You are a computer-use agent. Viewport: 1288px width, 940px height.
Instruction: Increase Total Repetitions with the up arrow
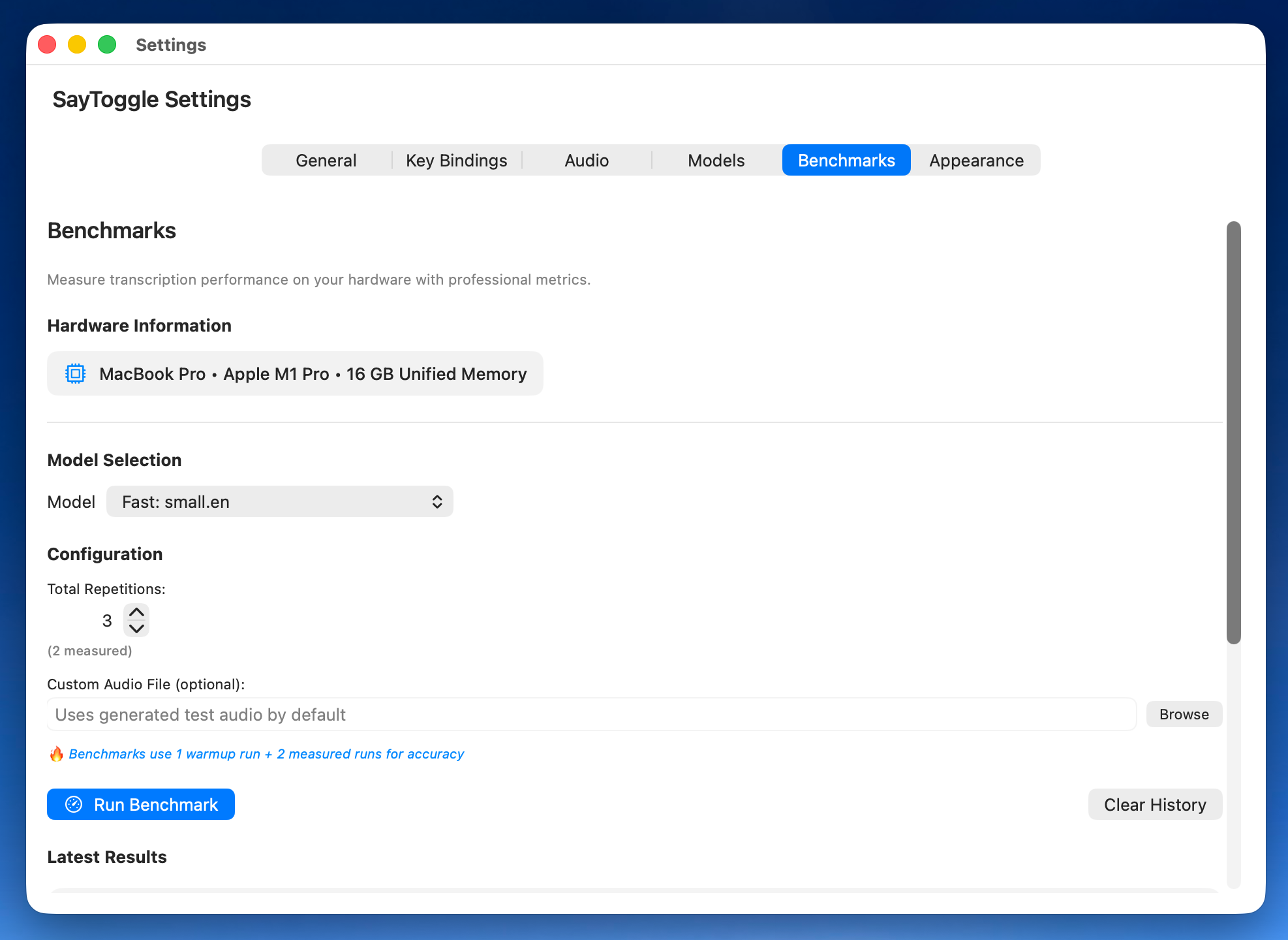pyautogui.click(x=136, y=612)
